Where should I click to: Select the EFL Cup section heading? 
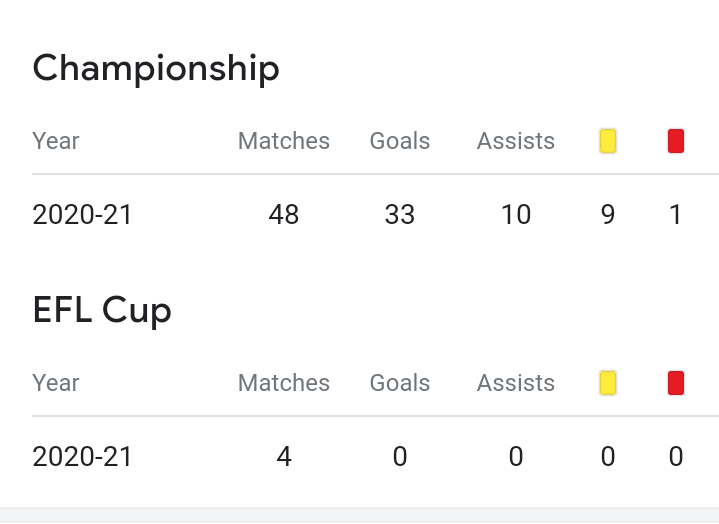click(102, 310)
